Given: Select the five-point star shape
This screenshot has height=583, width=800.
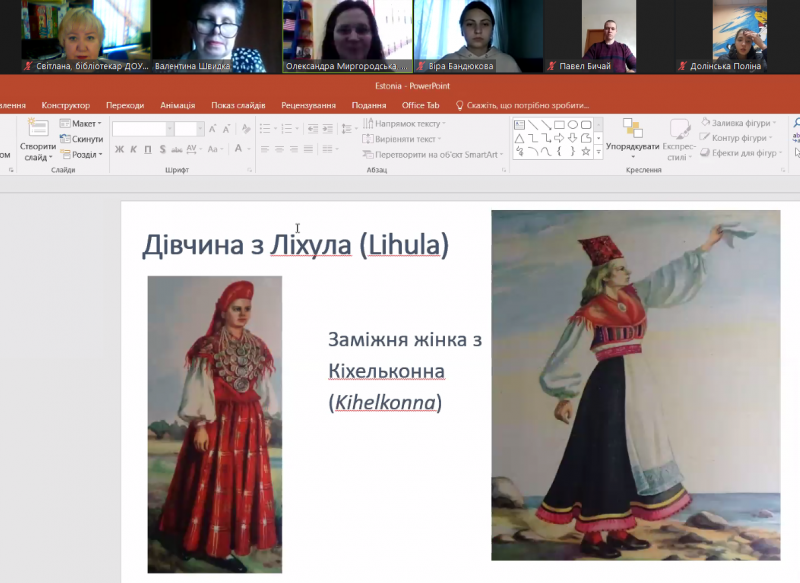Looking at the screenshot, I should 586,151.
